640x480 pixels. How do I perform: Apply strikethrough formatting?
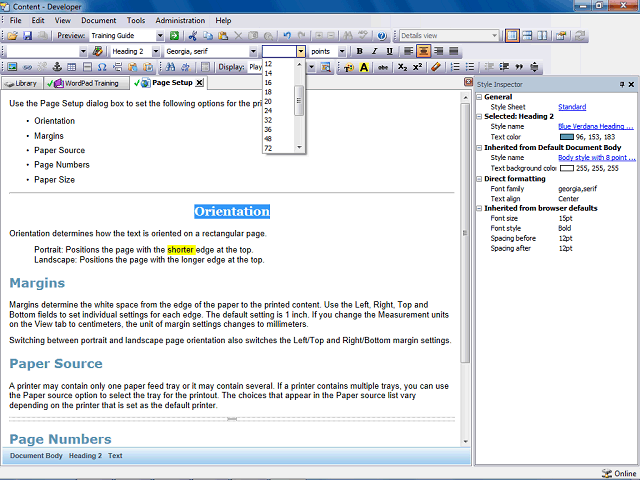point(383,67)
